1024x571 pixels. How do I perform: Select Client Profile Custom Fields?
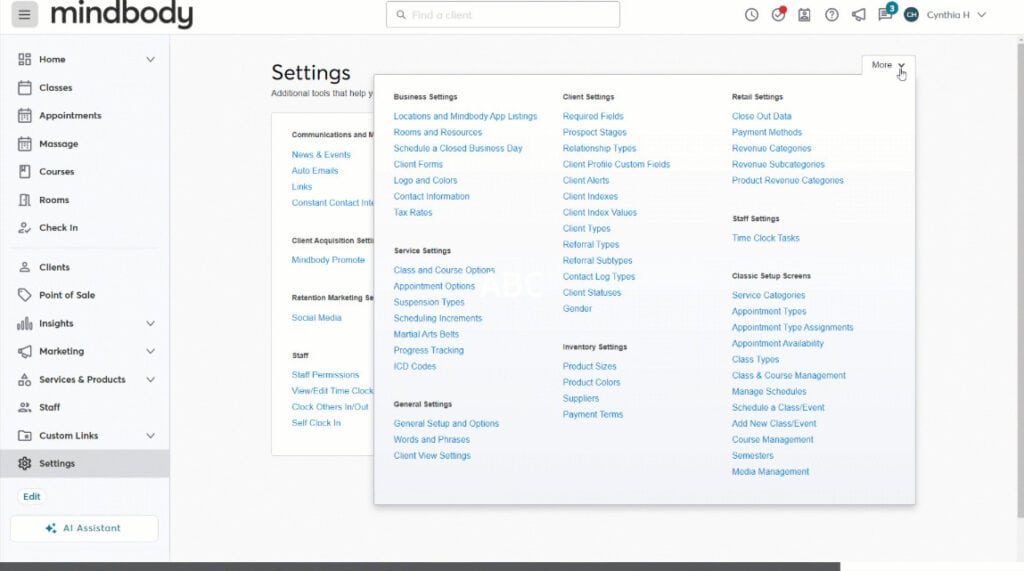[x=616, y=165]
